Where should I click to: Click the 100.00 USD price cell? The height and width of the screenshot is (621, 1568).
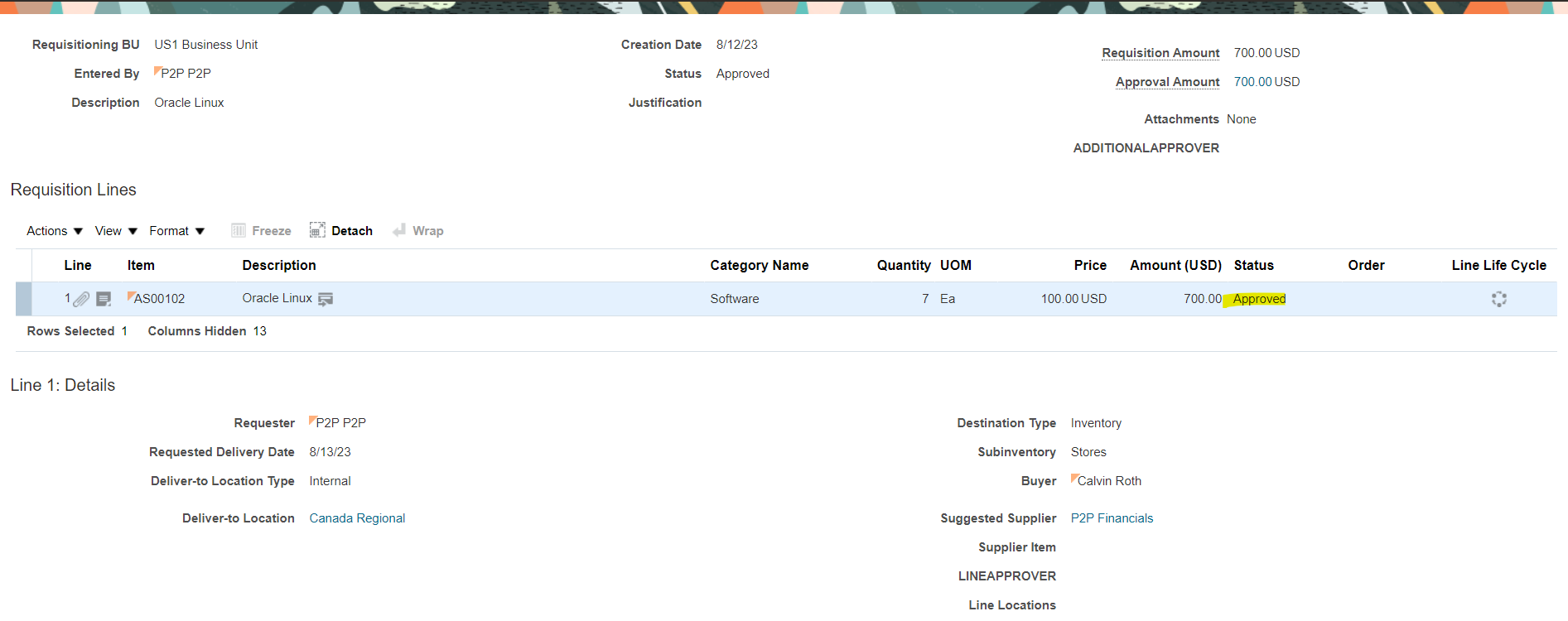click(x=1073, y=299)
